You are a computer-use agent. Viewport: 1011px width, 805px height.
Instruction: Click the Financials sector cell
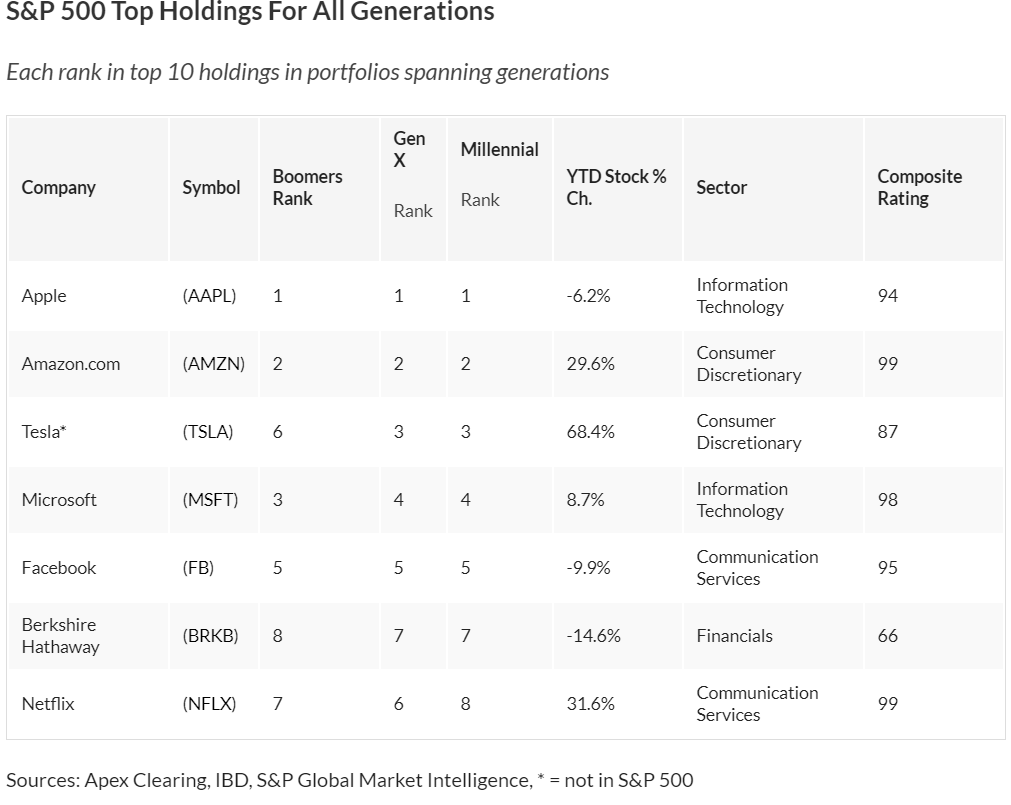(734, 636)
